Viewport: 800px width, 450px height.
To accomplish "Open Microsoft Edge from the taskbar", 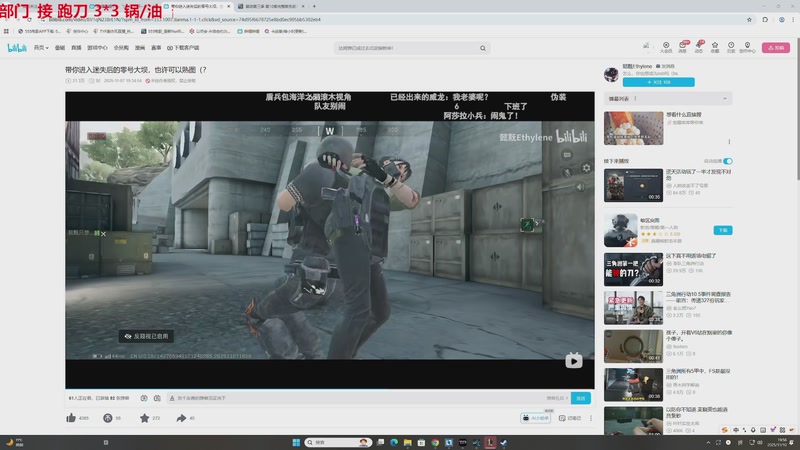I will click(394, 442).
